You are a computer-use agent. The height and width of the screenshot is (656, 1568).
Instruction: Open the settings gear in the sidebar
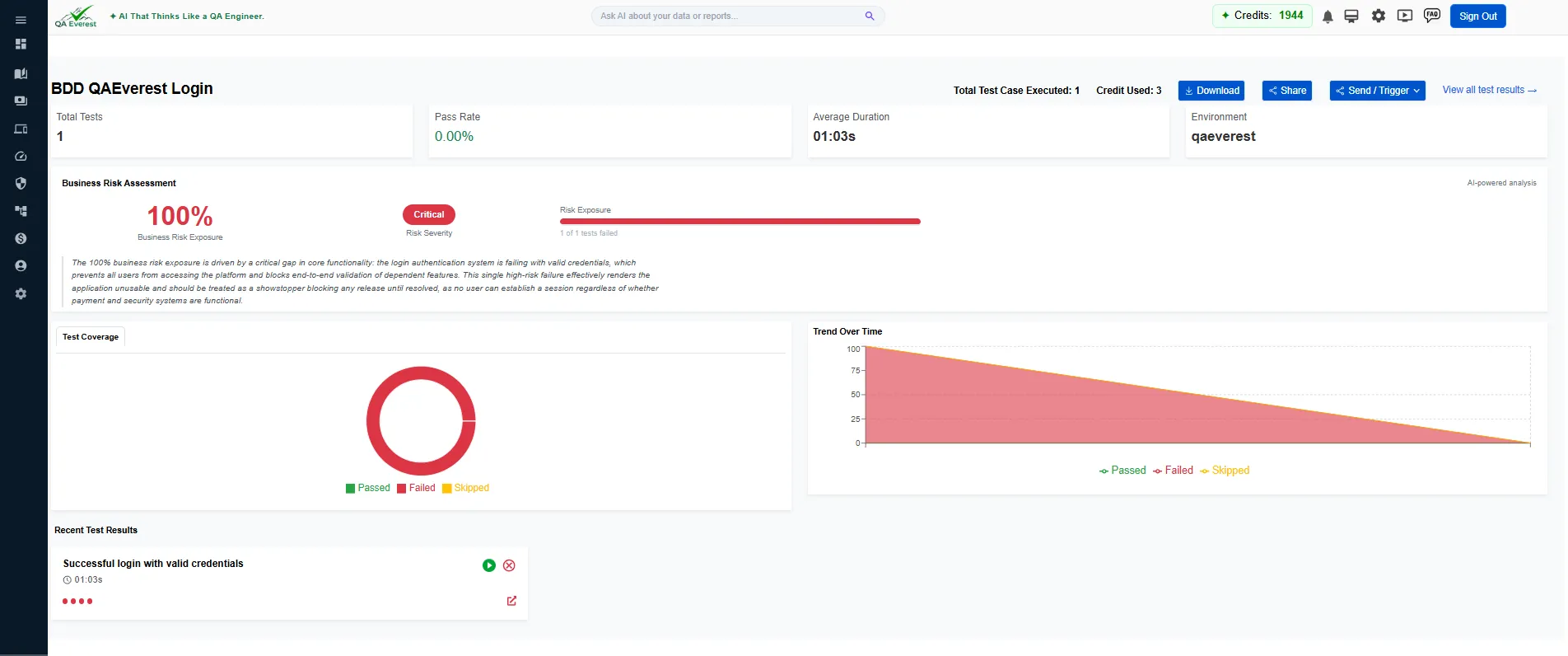pyautogui.click(x=21, y=293)
